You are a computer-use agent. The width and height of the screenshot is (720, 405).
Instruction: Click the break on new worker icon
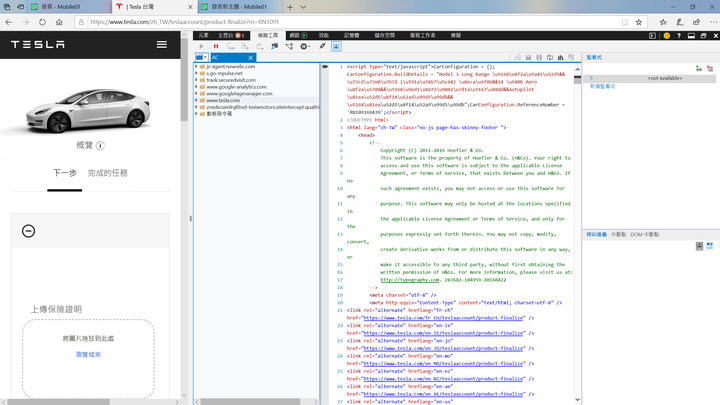[275, 46]
